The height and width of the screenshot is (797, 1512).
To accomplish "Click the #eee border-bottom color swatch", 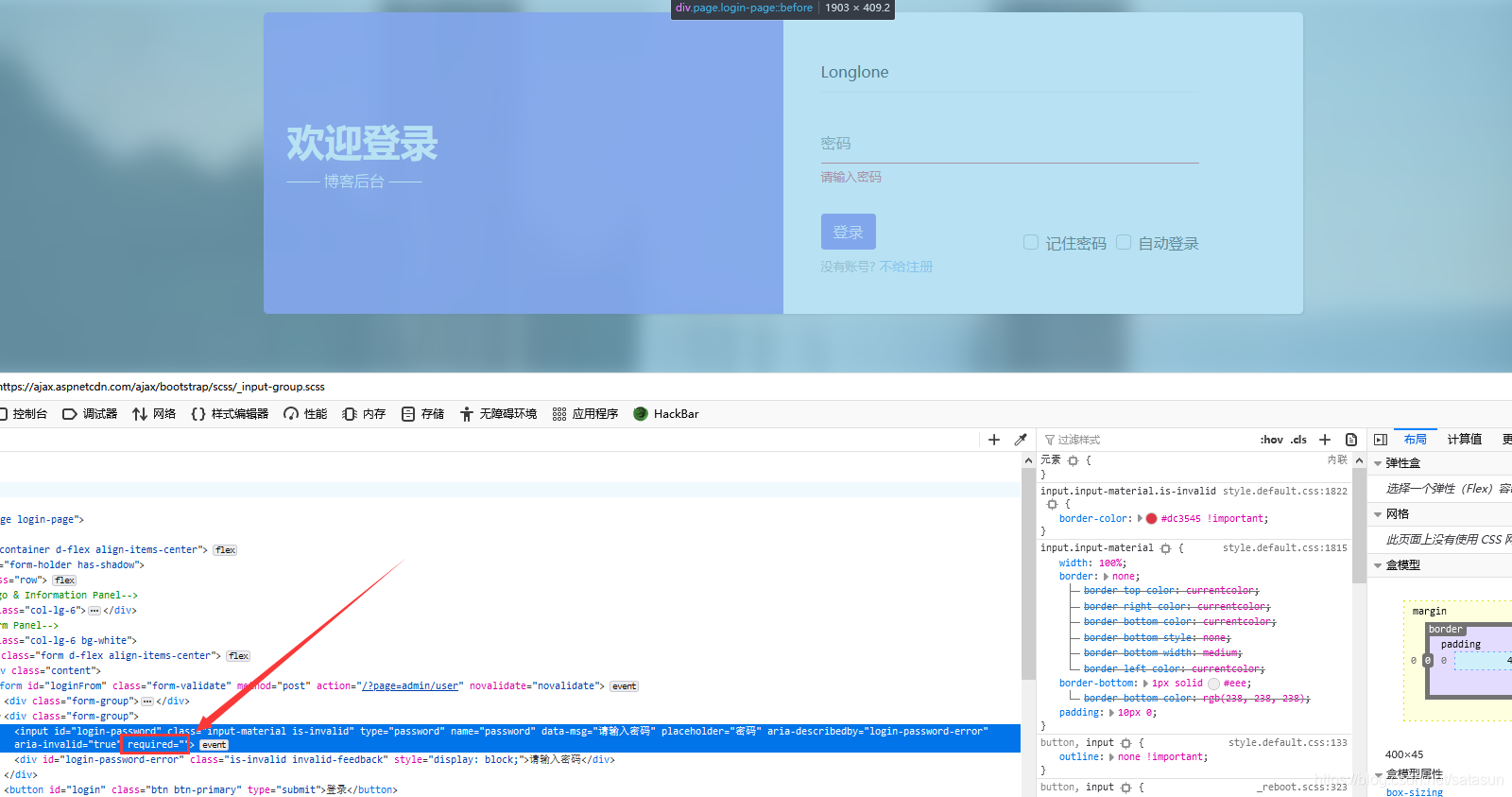I will 1213,684.
